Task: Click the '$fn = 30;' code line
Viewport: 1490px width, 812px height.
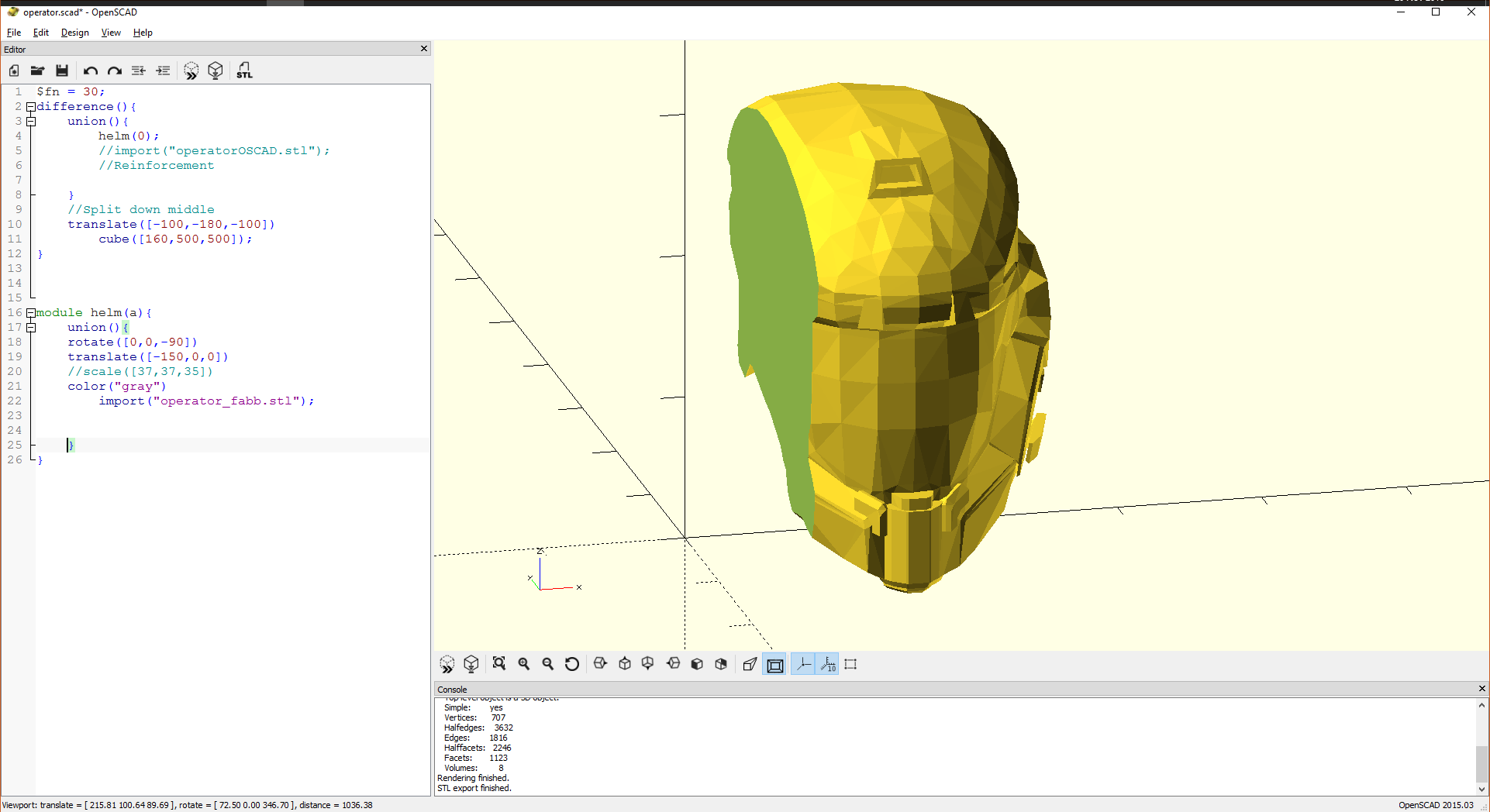Action: pyautogui.click(x=71, y=91)
